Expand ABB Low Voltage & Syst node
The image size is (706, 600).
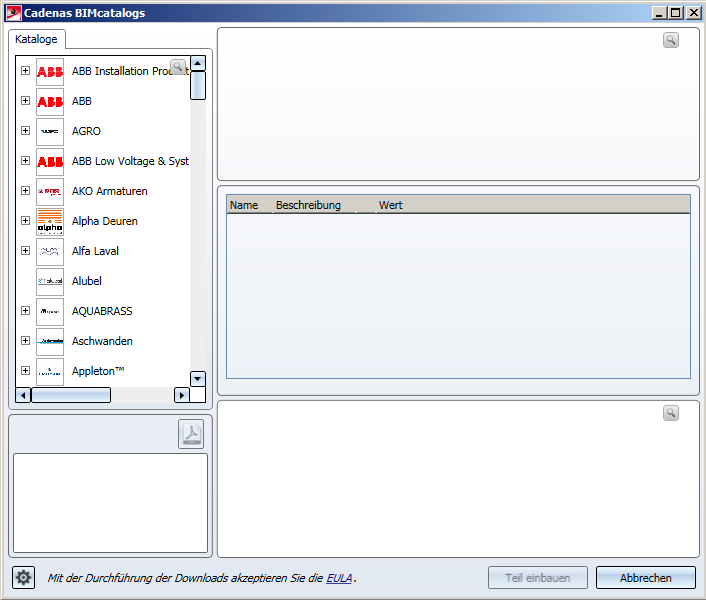click(x=26, y=161)
